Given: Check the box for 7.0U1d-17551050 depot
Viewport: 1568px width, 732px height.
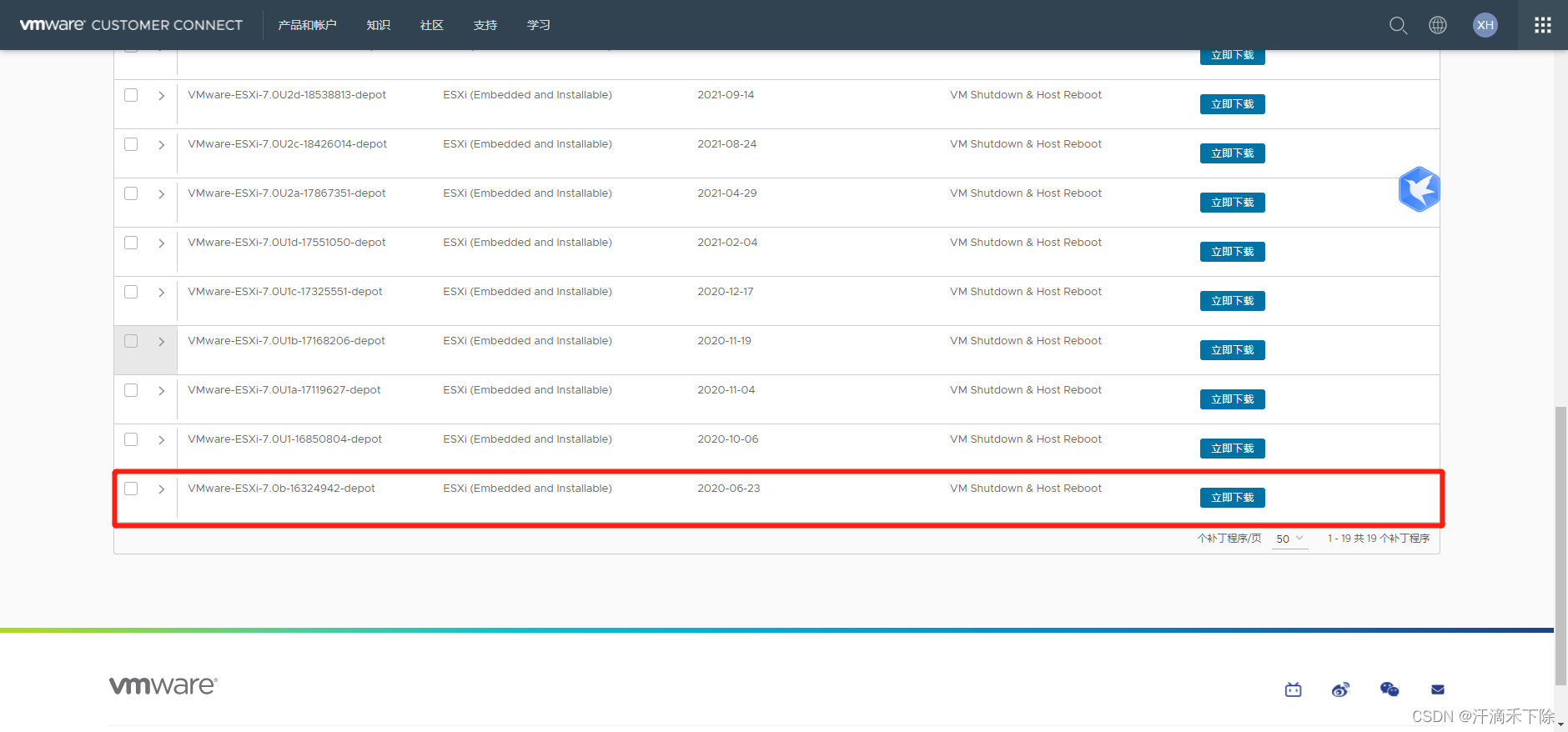Looking at the screenshot, I should [x=131, y=243].
